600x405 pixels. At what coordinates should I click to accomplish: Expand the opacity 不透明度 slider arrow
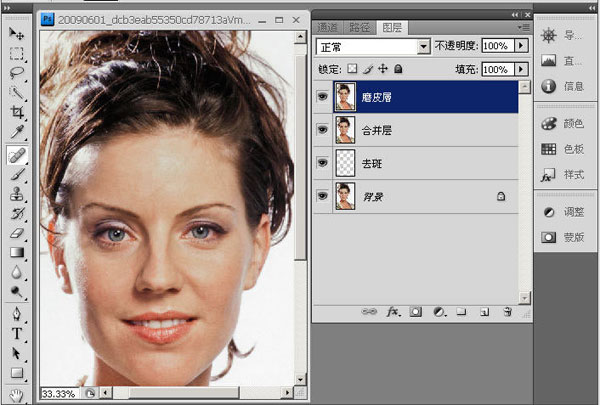(521, 46)
